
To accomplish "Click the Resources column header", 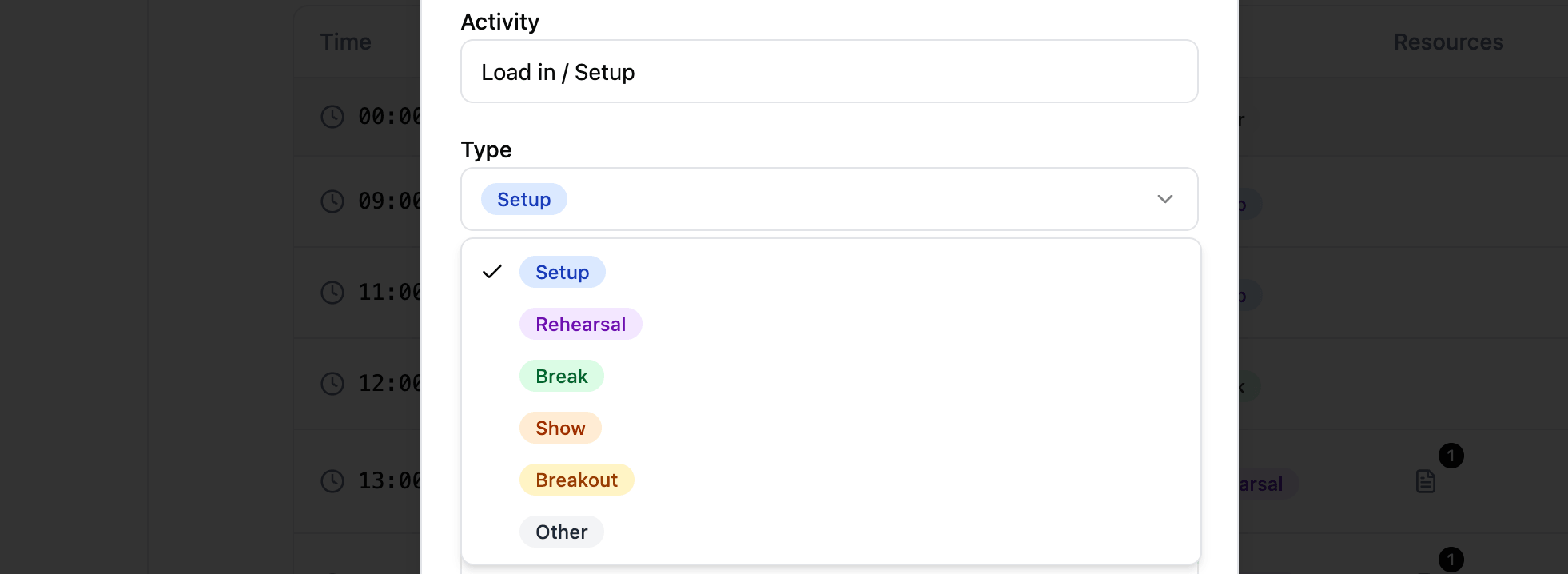I will [1447, 42].
